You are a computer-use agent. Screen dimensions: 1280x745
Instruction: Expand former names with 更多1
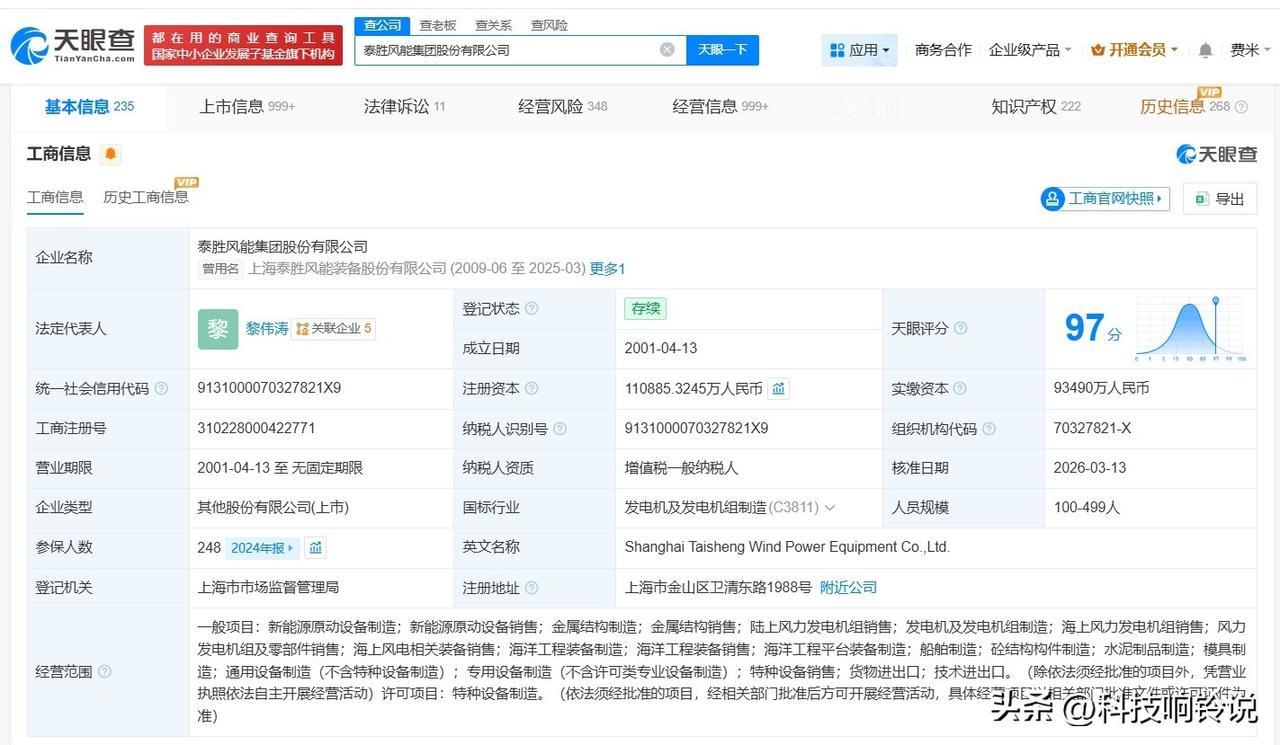tap(607, 268)
